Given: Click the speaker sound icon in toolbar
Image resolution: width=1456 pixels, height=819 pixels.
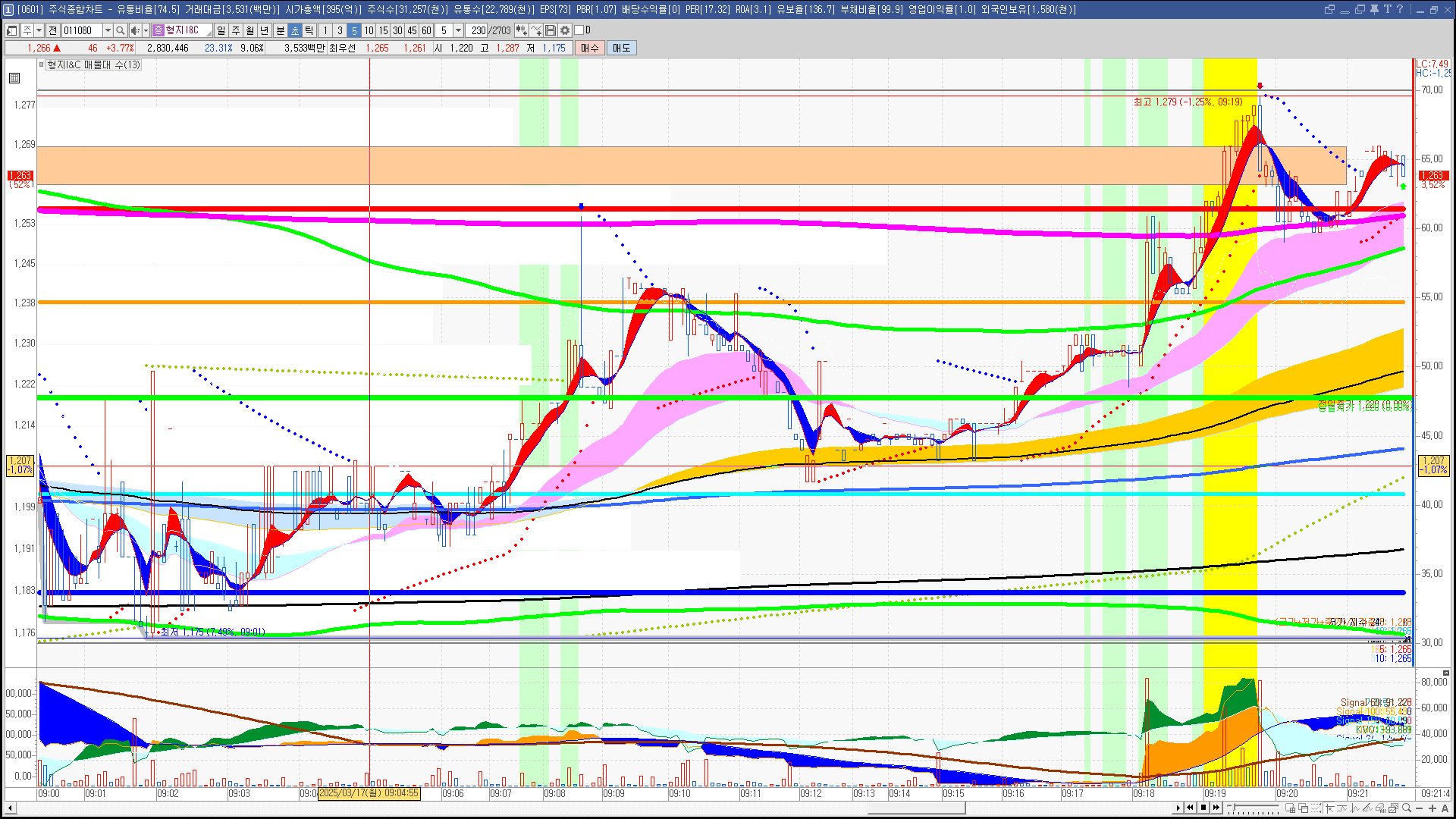Looking at the screenshot, I should [134, 30].
